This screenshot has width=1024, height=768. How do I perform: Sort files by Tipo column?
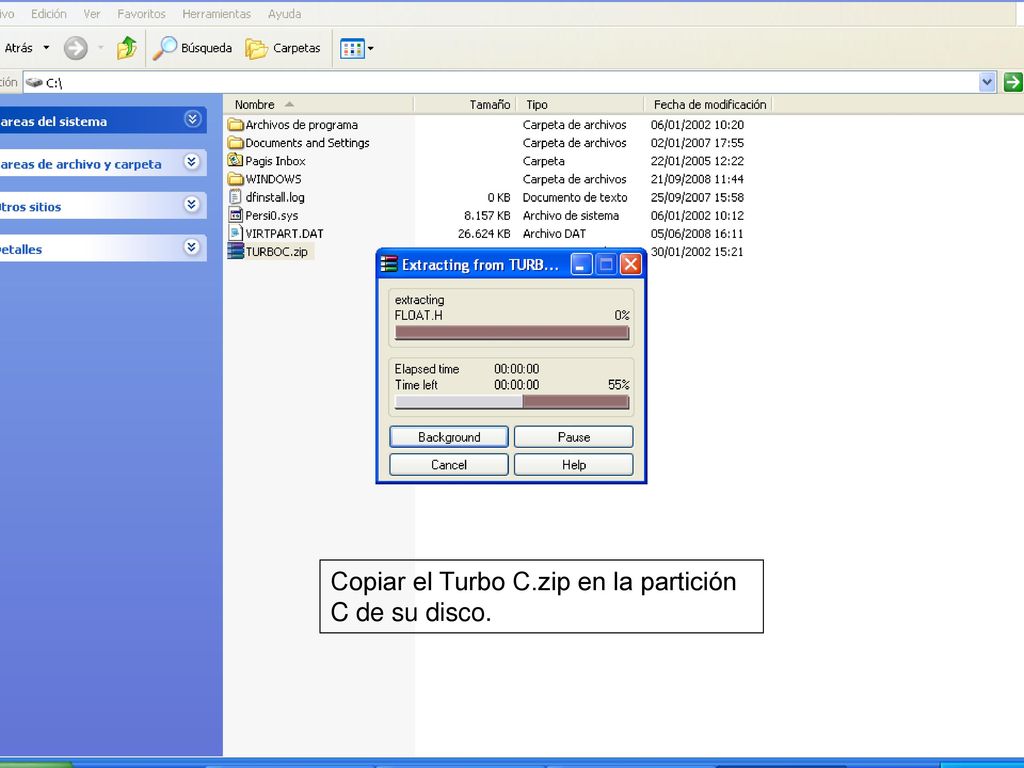tap(580, 104)
